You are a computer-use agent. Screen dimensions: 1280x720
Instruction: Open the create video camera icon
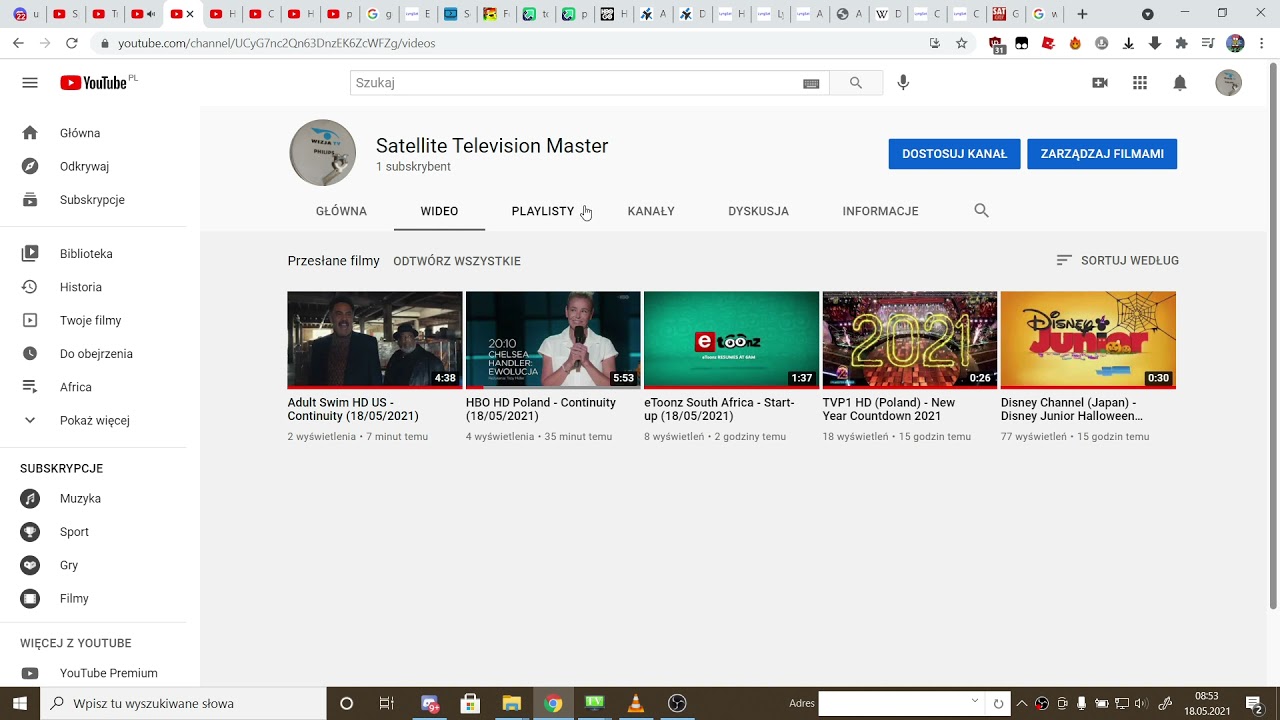(x=1100, y=83)
